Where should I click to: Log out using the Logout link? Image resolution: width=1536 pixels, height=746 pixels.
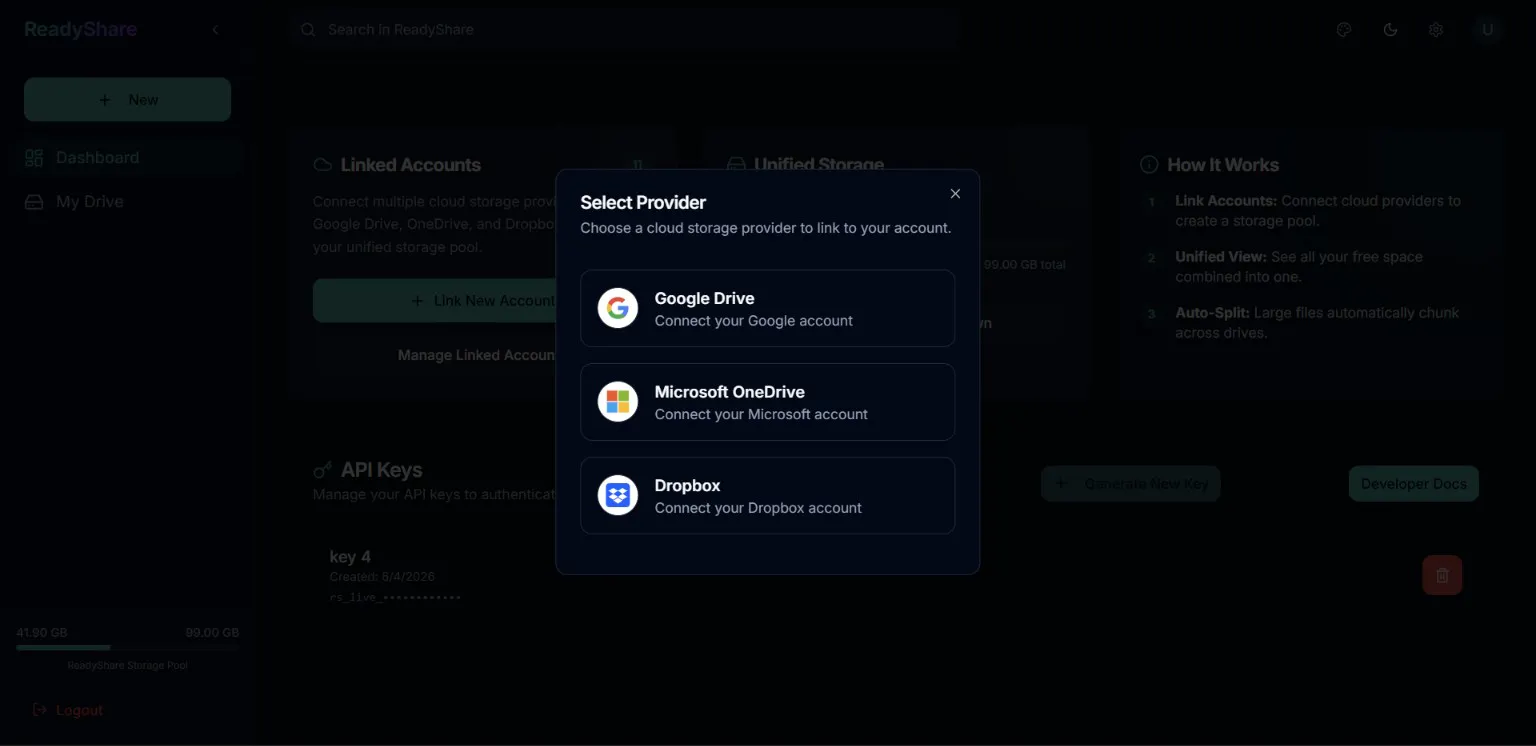(x=68, y=710)
